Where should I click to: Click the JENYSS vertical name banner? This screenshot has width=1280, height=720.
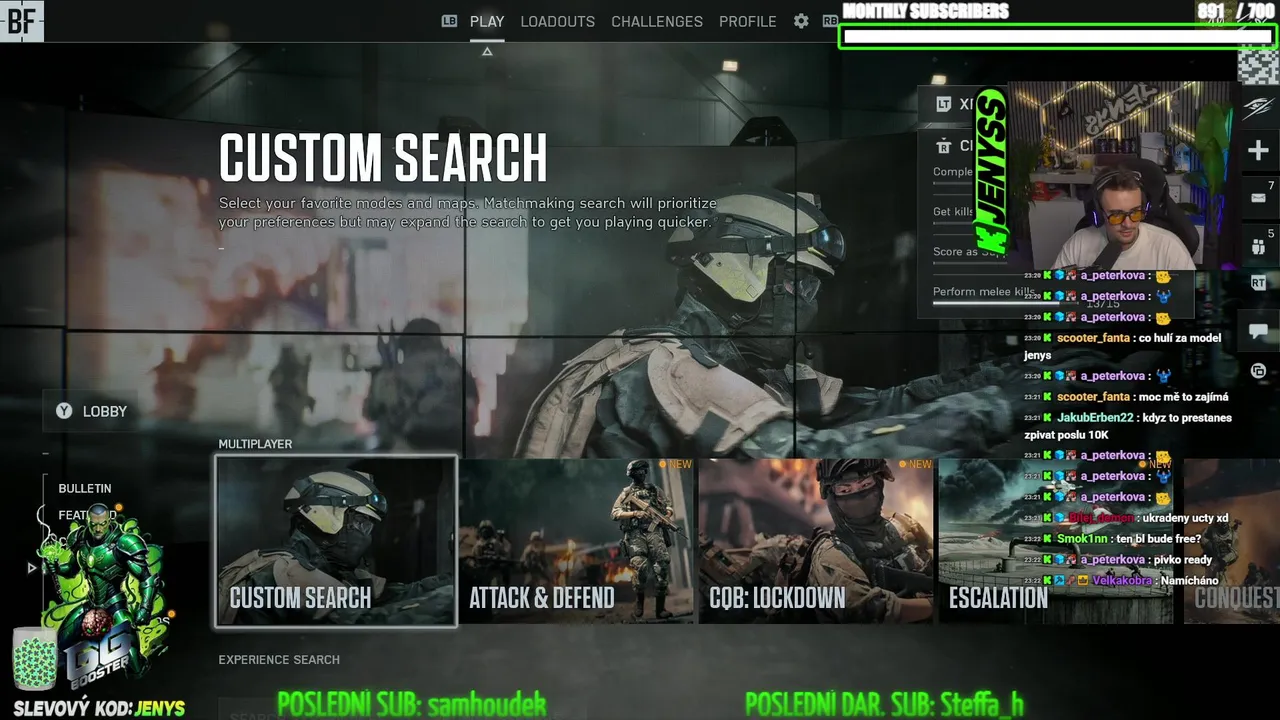[x=991, y=170]
